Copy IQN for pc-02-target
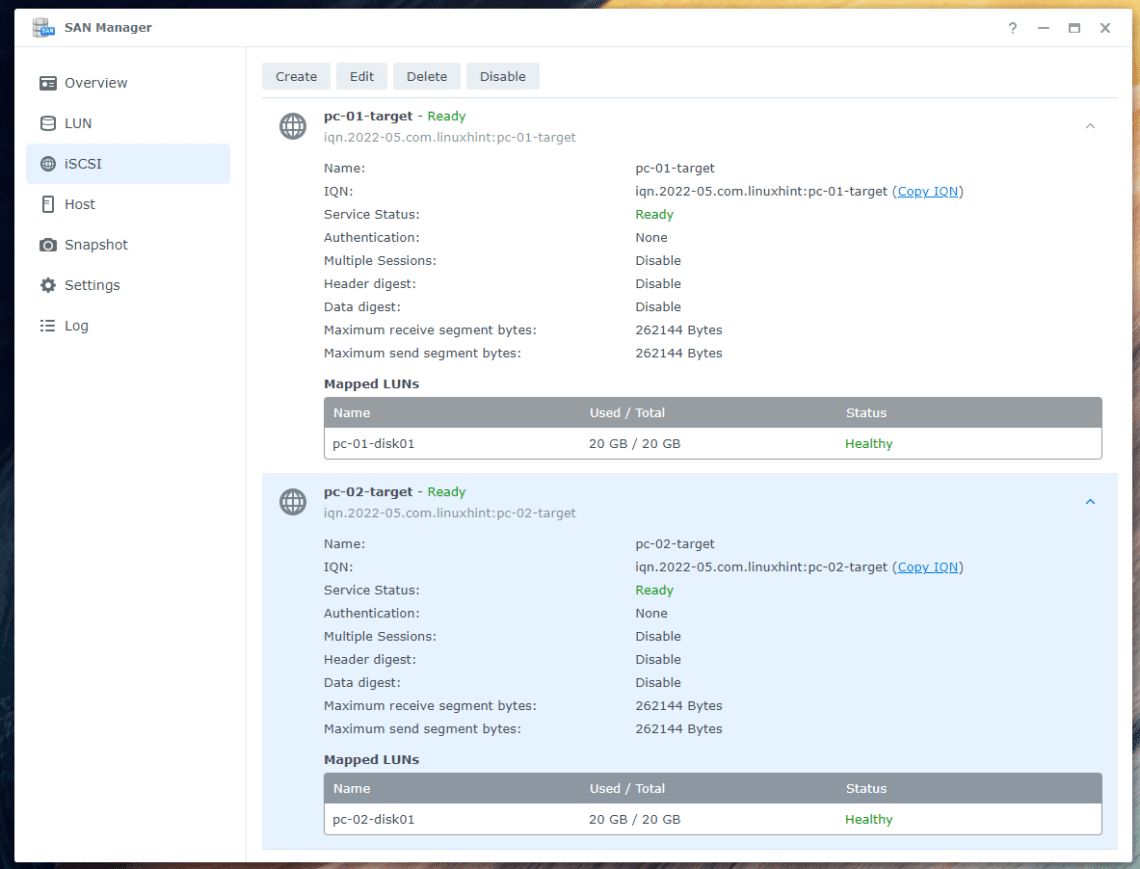 (x=928, y=566)
